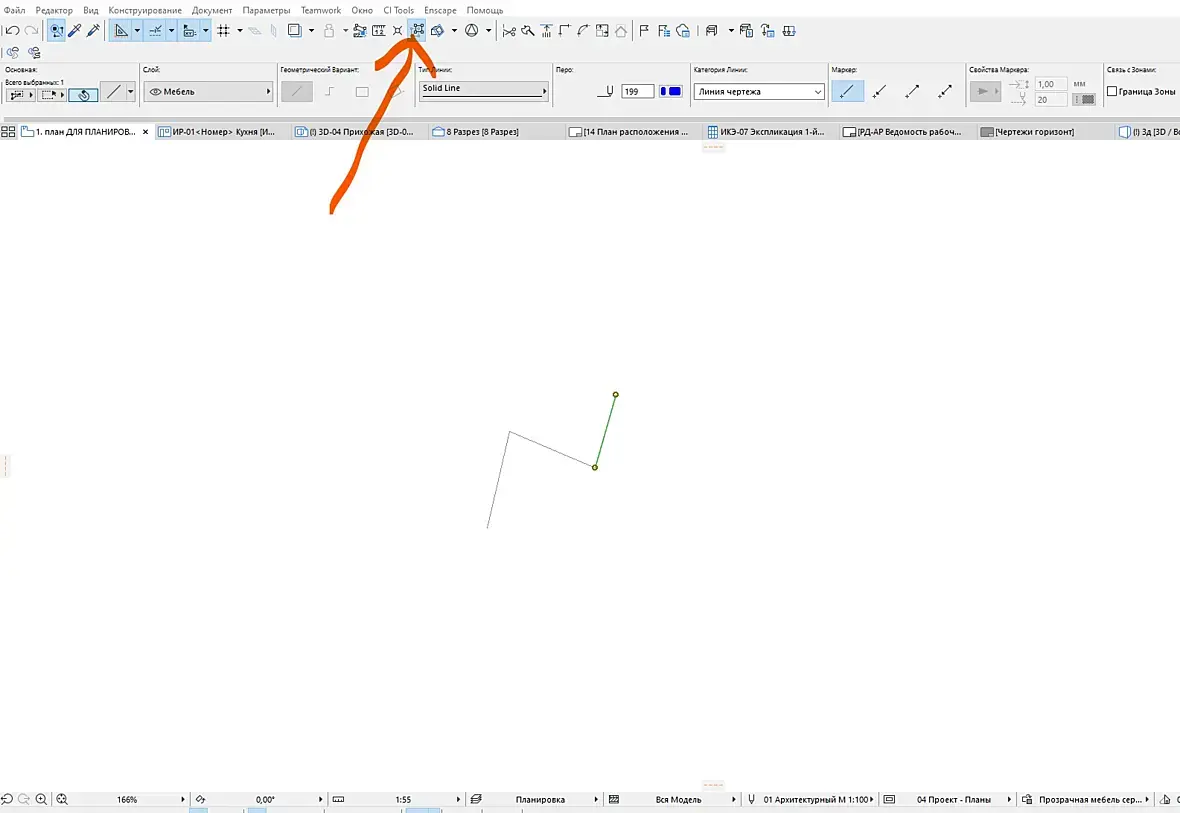1180x813 pixels.
Task: Open the Мебель layer dropdown
Action: (208, 92)
